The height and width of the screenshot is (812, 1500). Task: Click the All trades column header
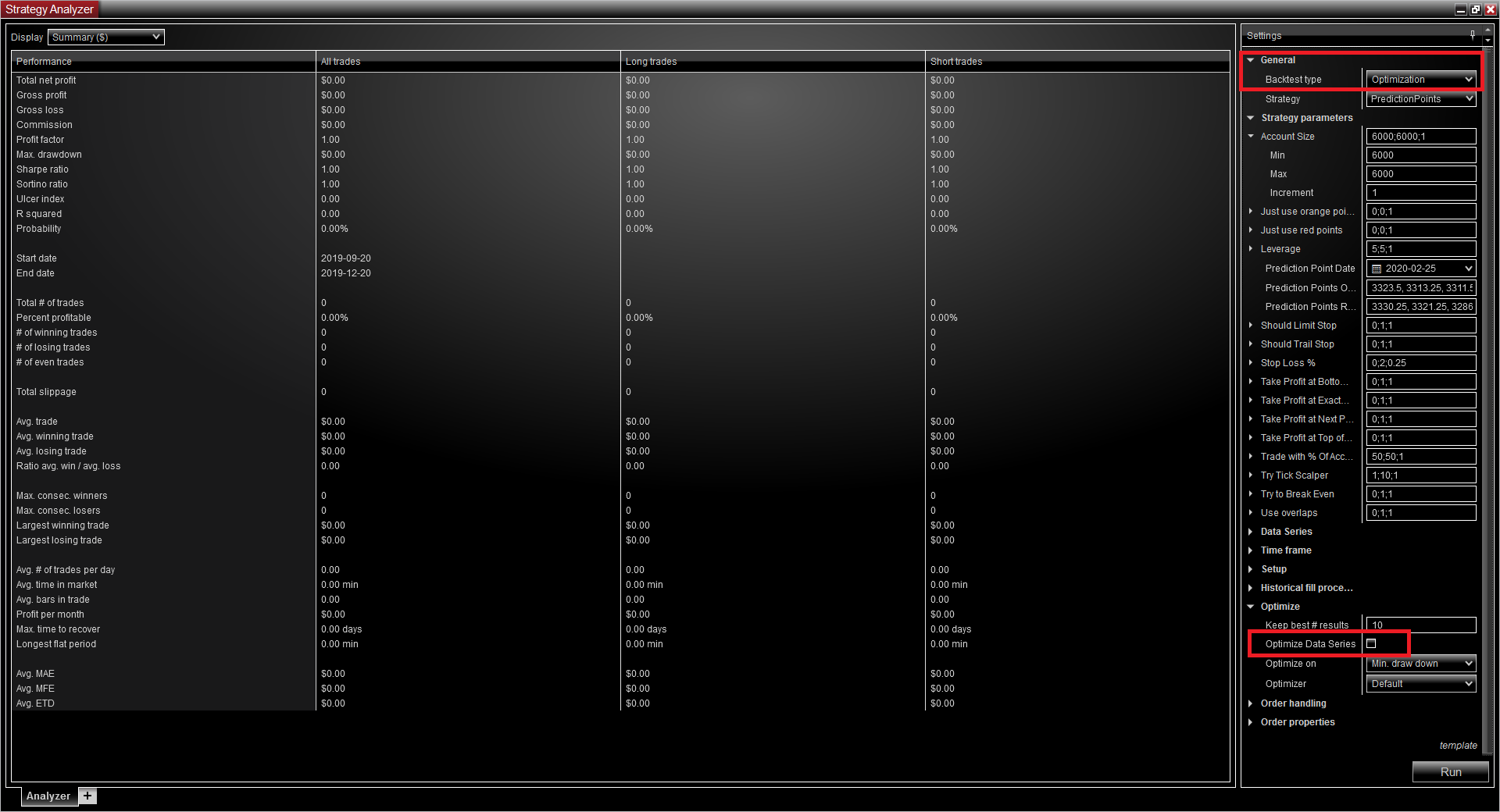469,62
